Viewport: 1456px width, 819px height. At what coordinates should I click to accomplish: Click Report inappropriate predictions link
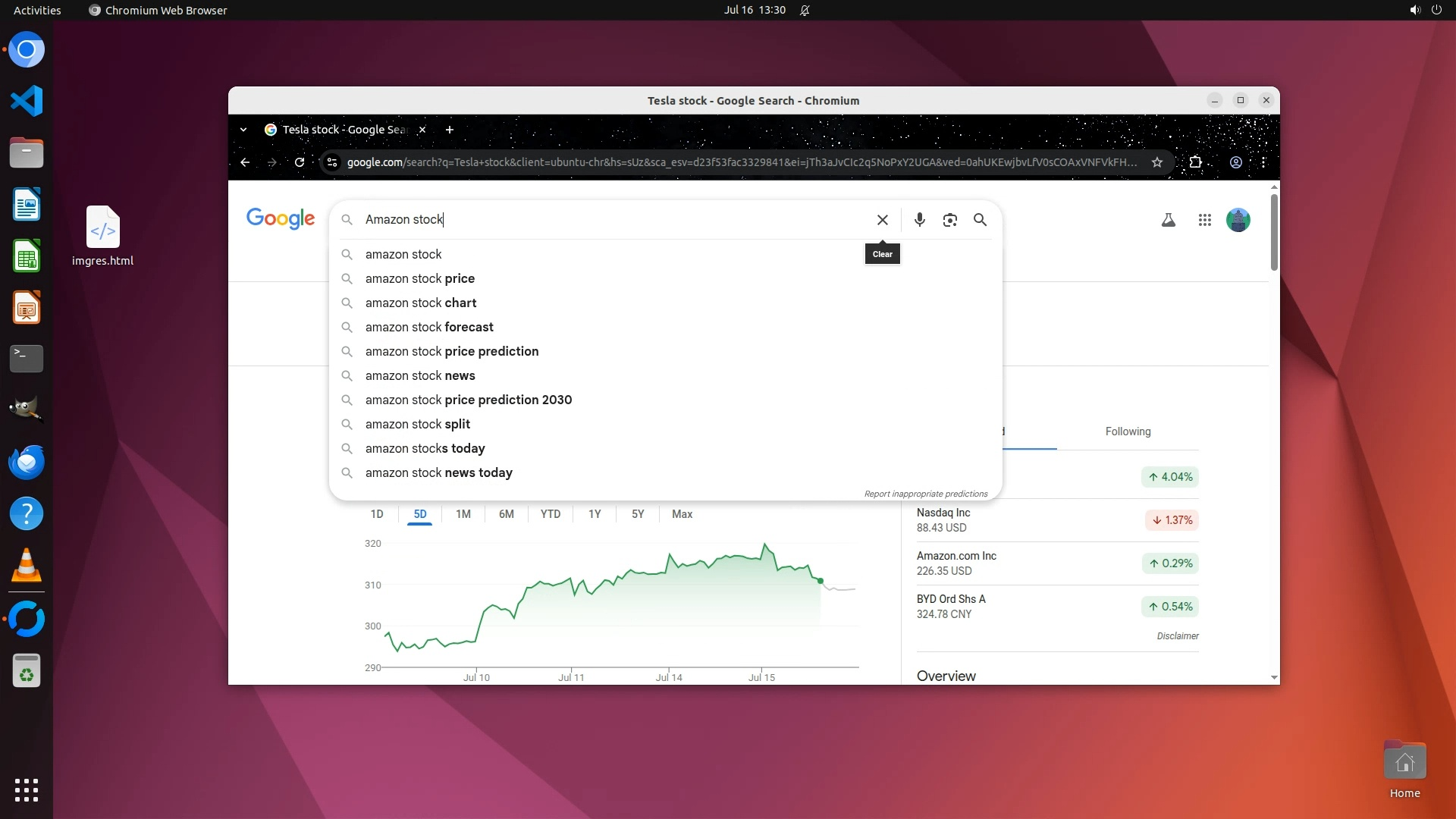pyautogui.click(x=925, y=494)
